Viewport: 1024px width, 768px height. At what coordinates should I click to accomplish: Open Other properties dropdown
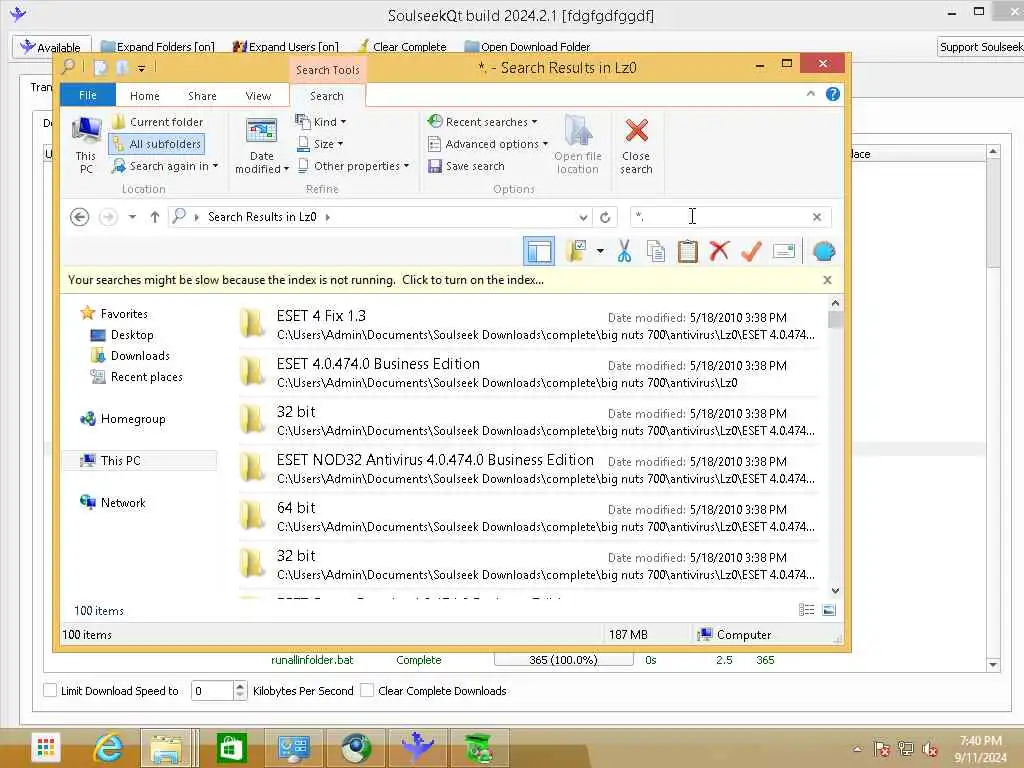pos(353,167)
